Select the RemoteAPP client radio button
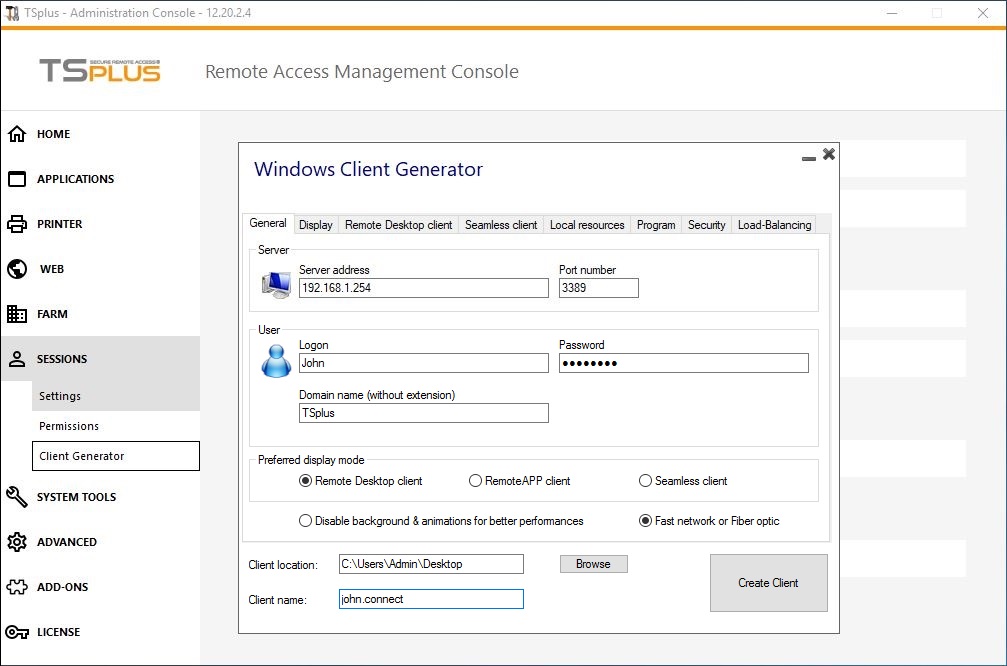This screenshot has height=666, width=1007. point(476,481)
